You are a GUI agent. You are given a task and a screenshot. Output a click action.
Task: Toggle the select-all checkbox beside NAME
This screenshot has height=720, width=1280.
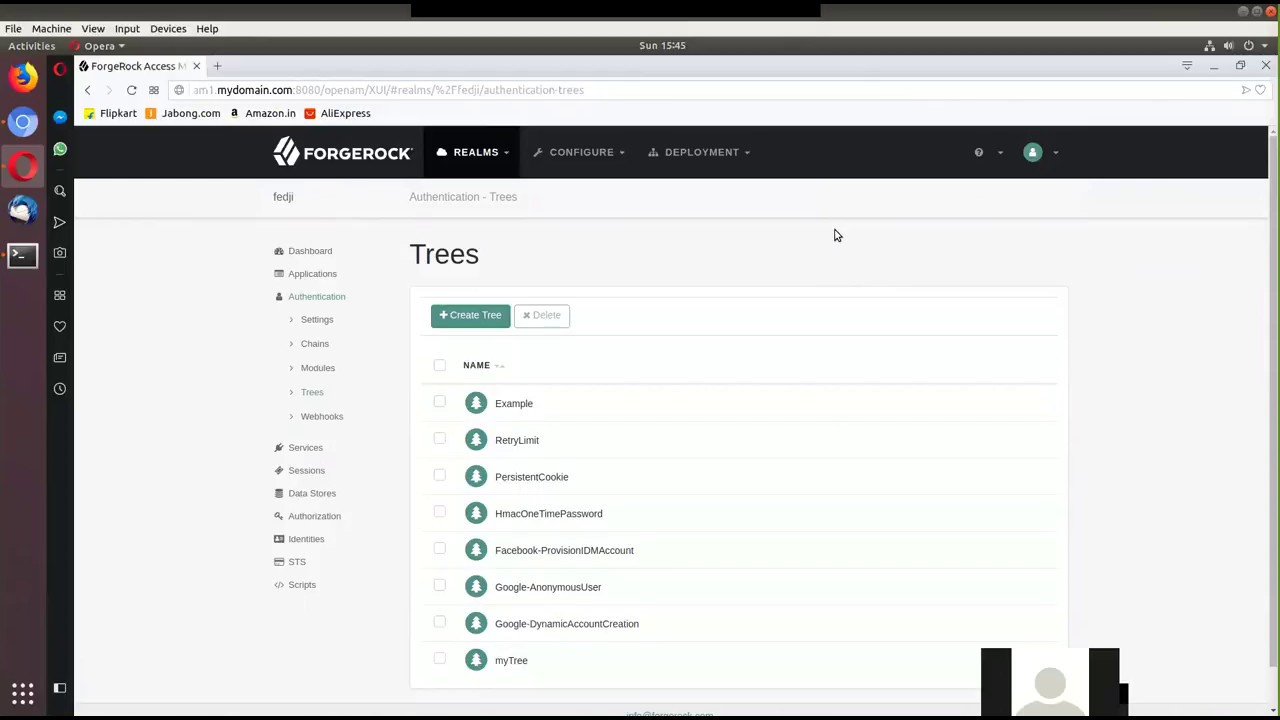(x=440, y=365)
